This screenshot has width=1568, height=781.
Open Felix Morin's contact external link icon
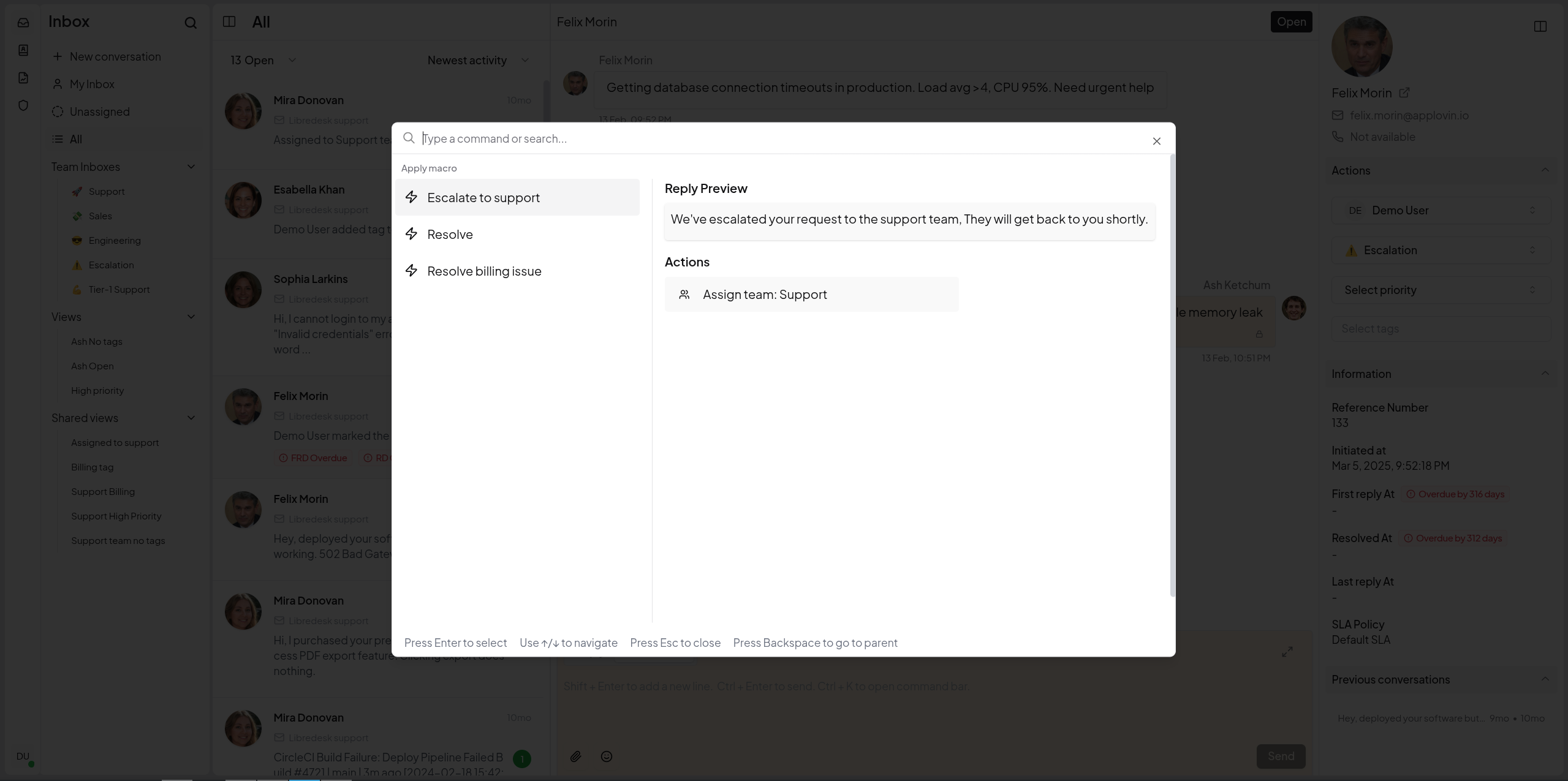(x=1404, y=92)
